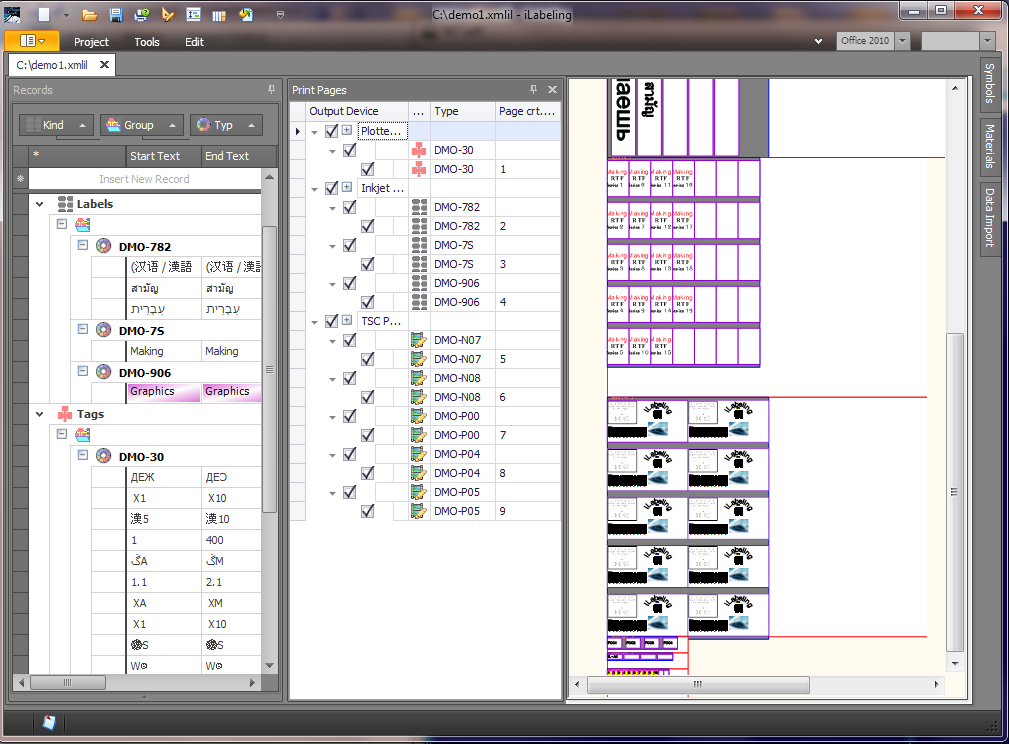This screenshot has height=744, width=1009.
Task: Collapse the DMO-906 record node
Action: coord(82,371)
